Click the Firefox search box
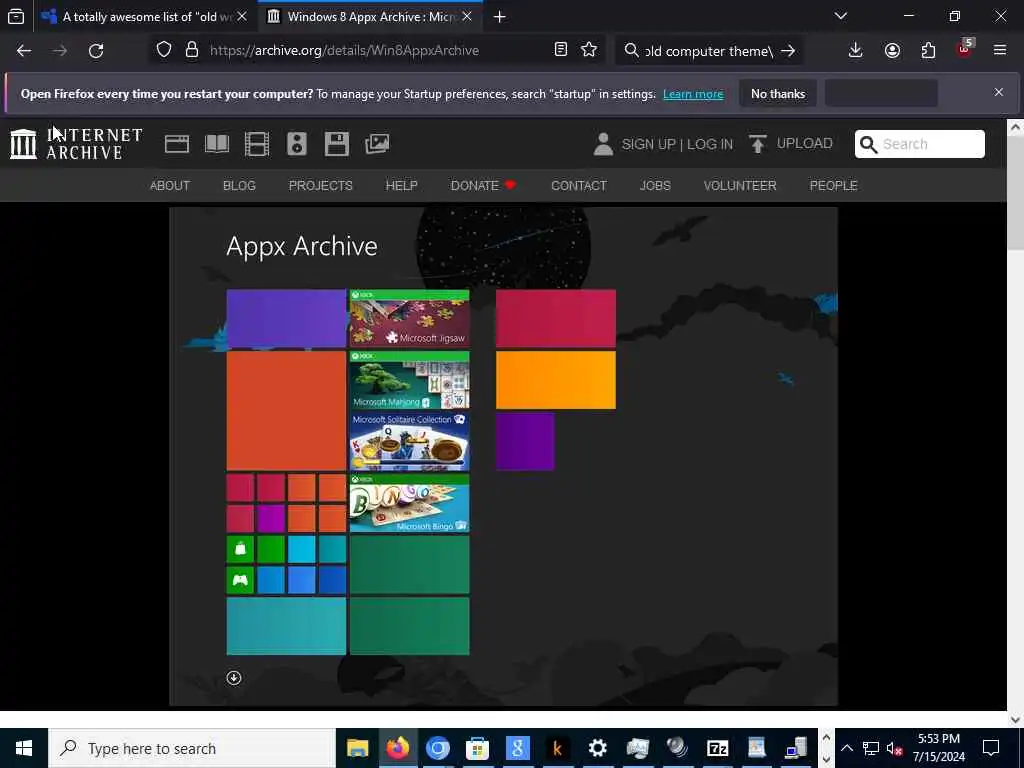The width and height of the screenshot is (1024, 768). coord(709,50)
